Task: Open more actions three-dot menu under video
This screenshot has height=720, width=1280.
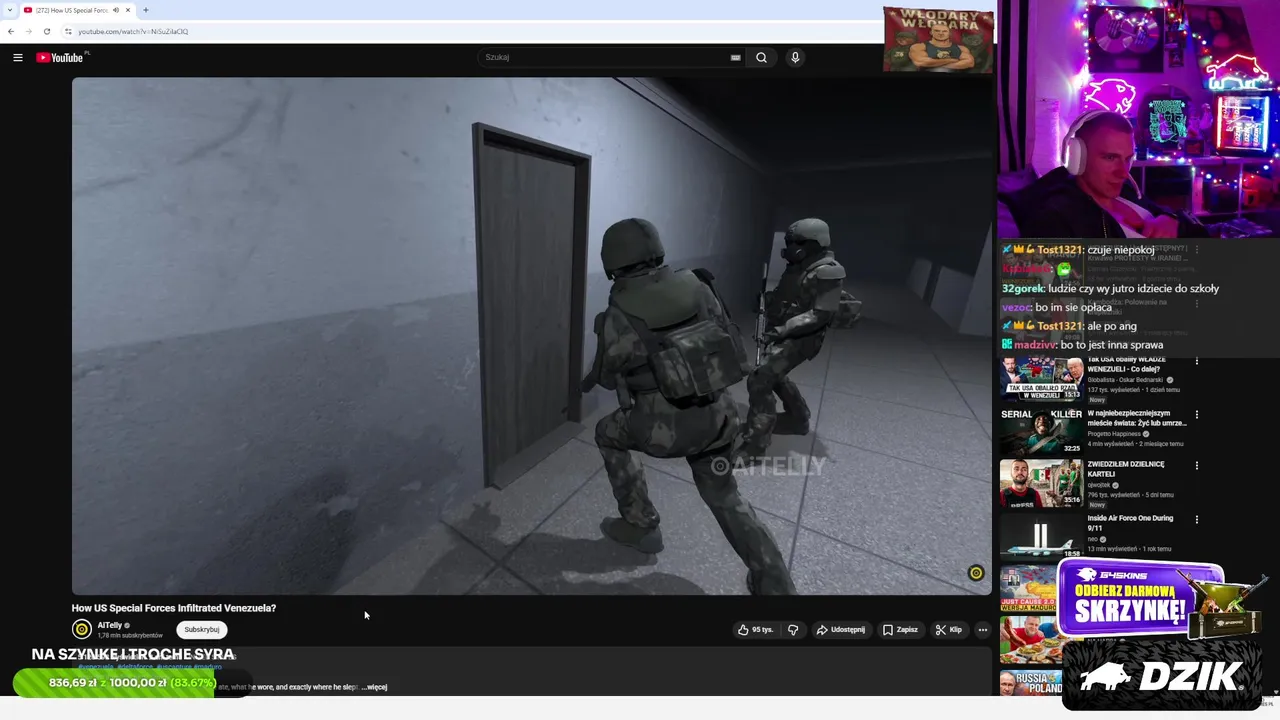Action: click(x=982, y=630)
